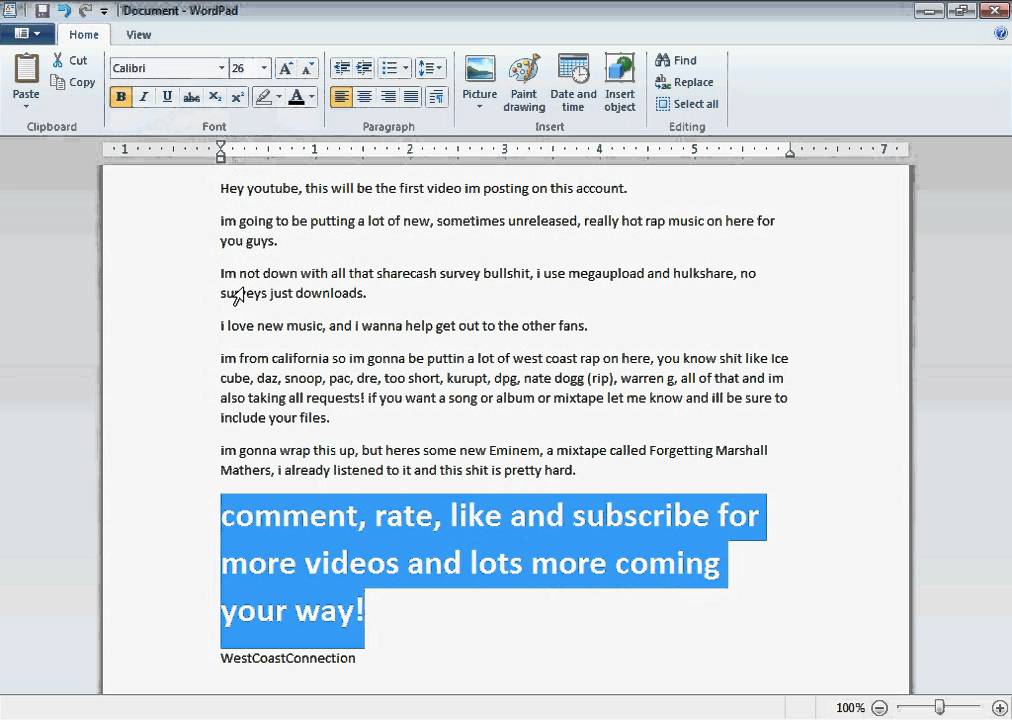This screenshot has width=1012, height=720.
Task: Open WordPad Help question mark icon
Action: 1001,34
